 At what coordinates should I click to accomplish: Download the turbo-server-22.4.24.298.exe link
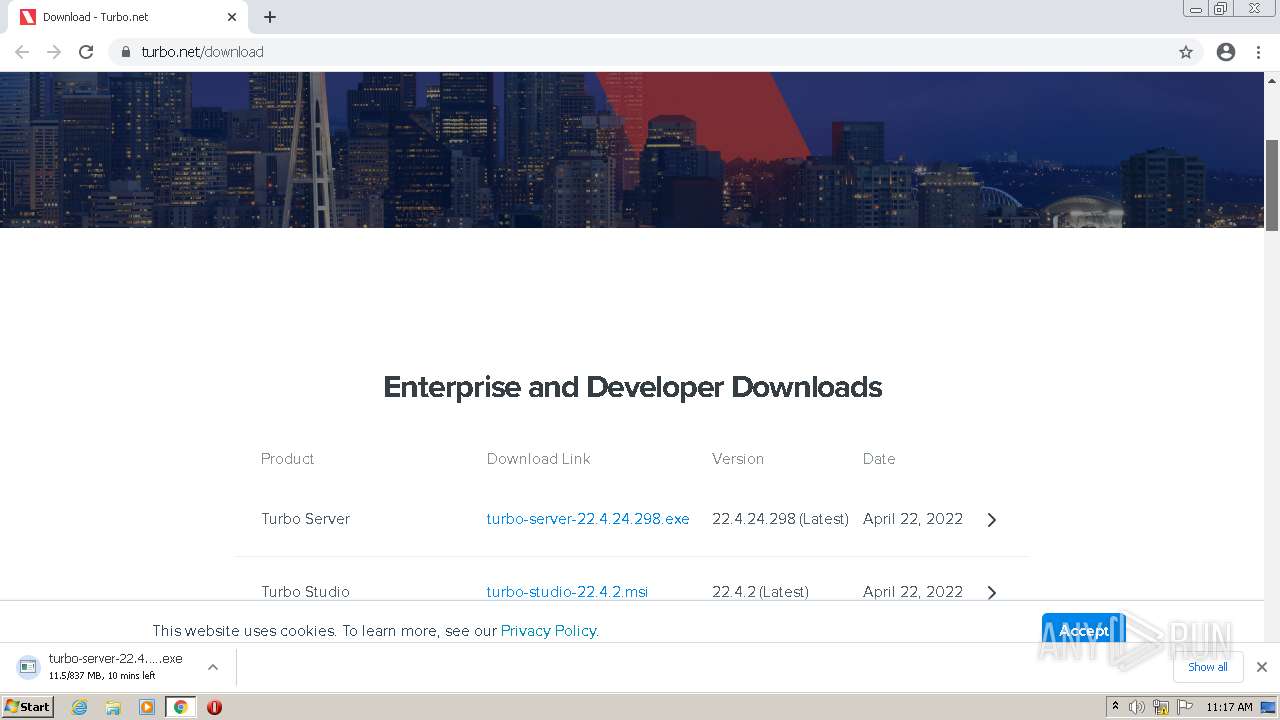point(588,519)
